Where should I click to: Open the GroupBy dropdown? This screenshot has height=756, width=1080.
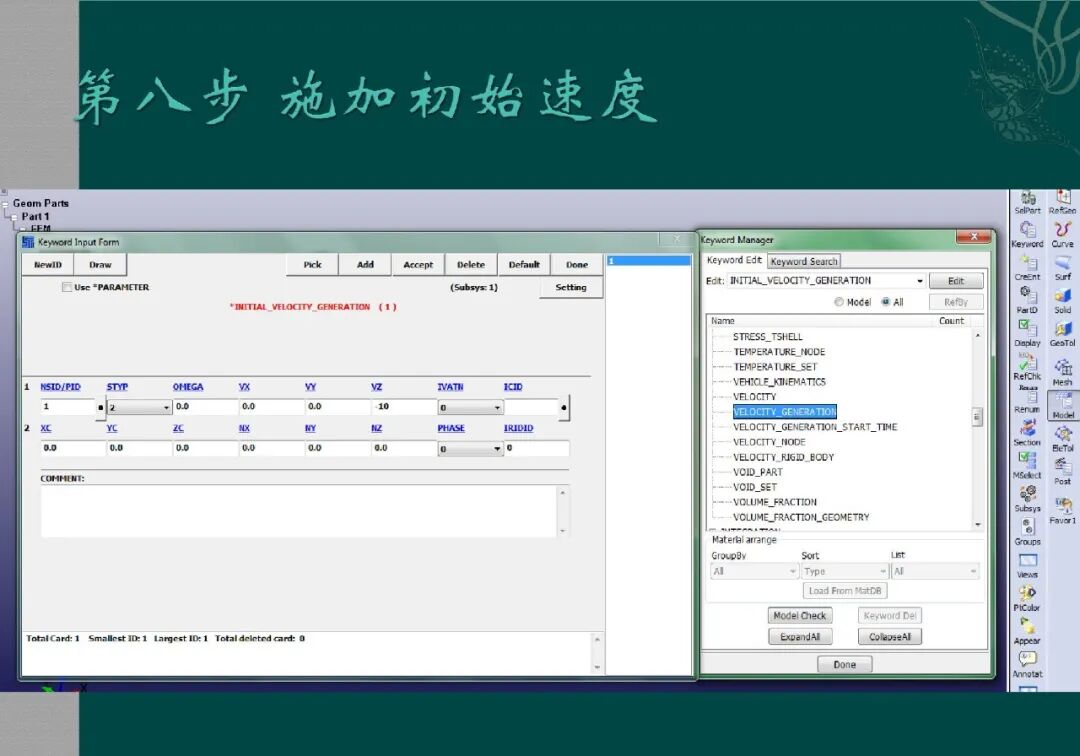tap(754, 571)
